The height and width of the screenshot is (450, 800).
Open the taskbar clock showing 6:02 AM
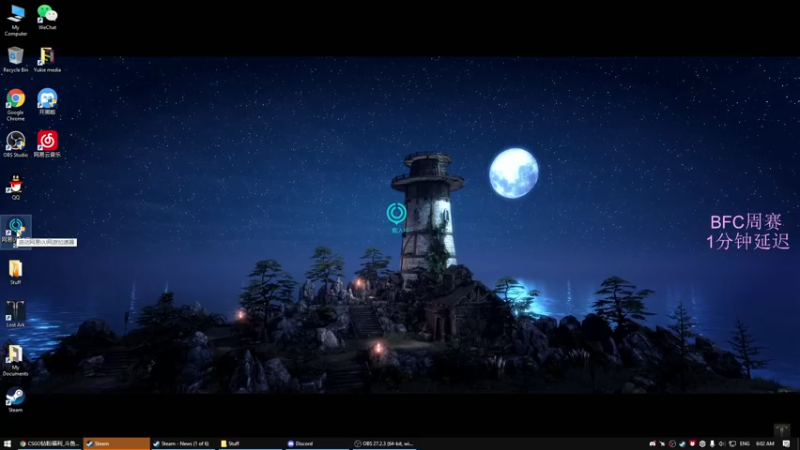point(765,444)
